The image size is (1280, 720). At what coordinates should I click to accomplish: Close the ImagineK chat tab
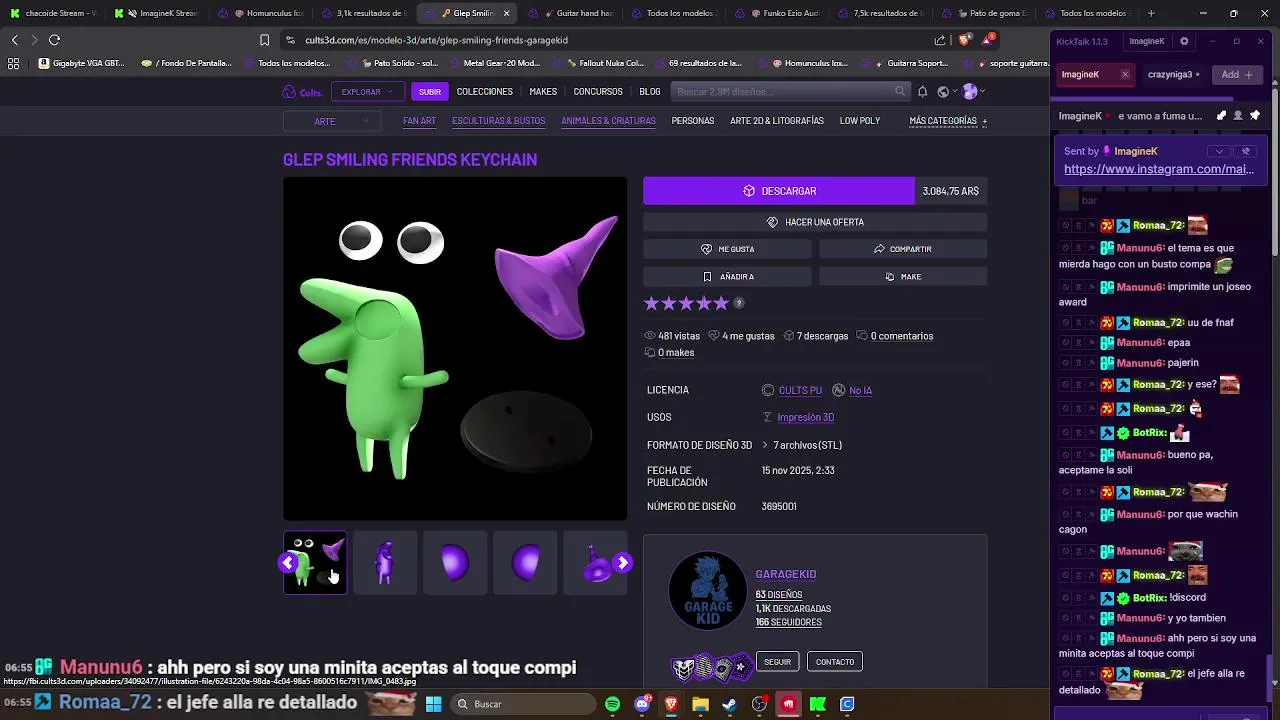pyautogui.click(x=1124, y=75)
